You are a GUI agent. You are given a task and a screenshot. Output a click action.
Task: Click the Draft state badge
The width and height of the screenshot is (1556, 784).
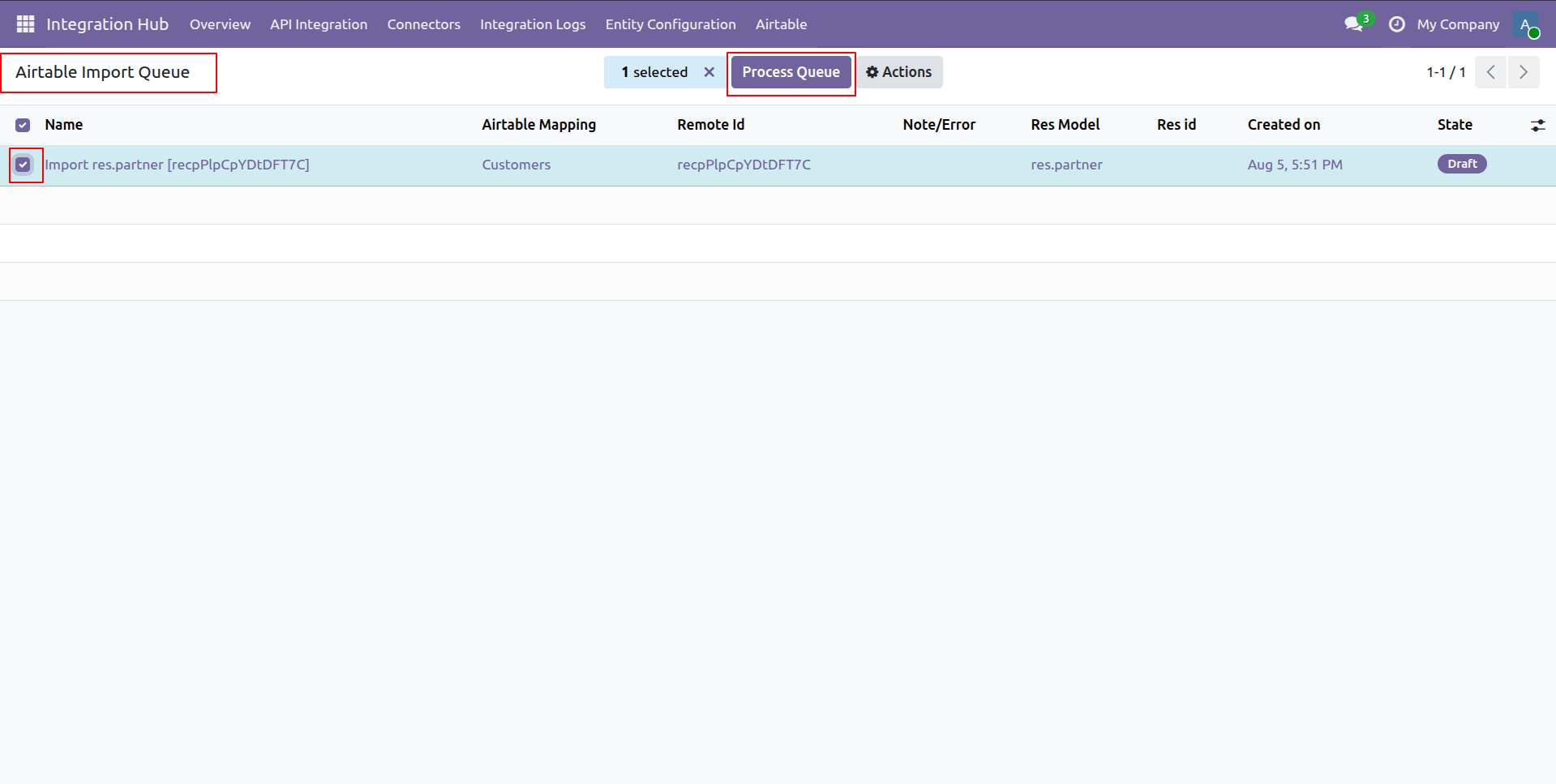point(1462,164)
